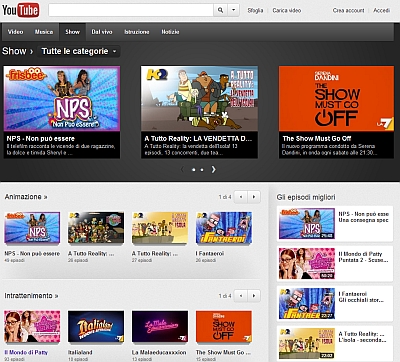Viewport: 400px width, 362px height.
Task: Open the featured A Tutto Reality thumbnail
Action: tap(199, 98)
